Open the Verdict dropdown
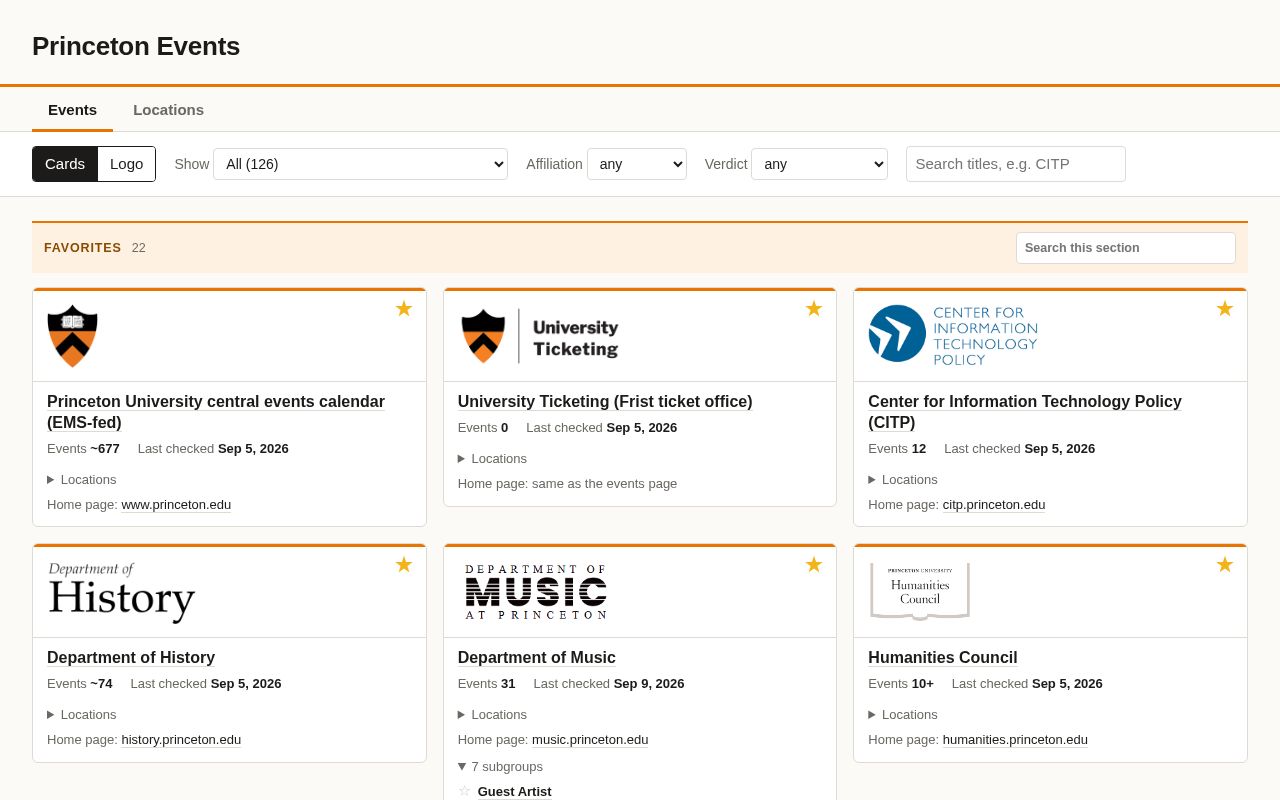 (819, 164)
